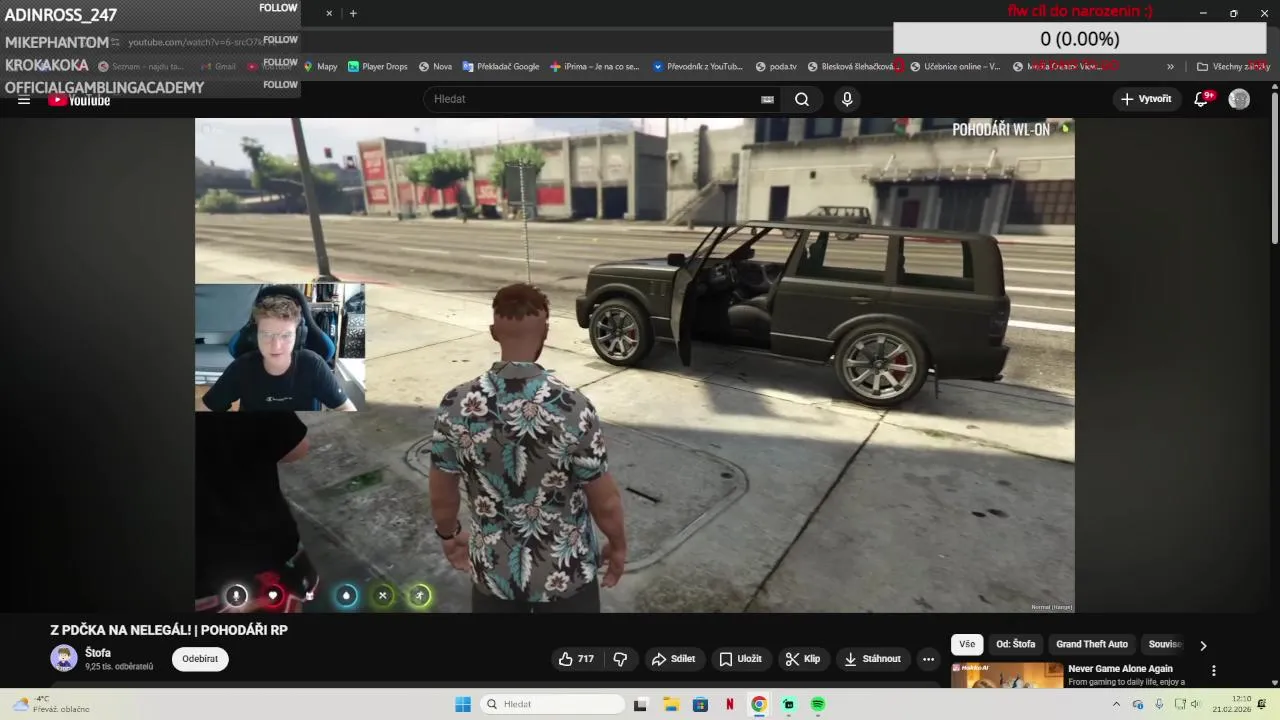
Task: Open Task View from the taskbar
Action: click(640, 704)
